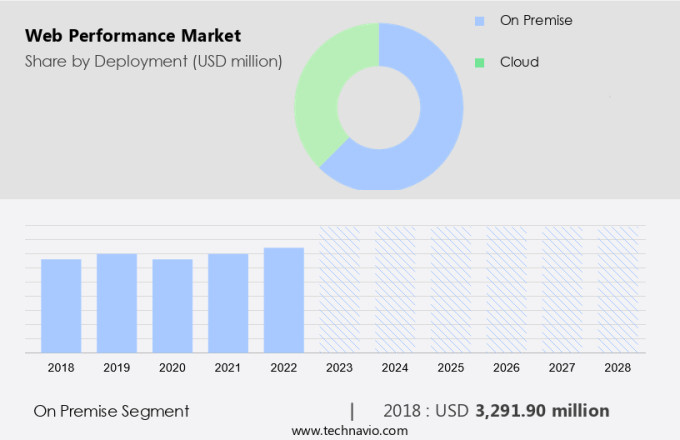Click the 2021 bar
The width and height of the screenshot is (680, 440).
pyautogui.click(x=228, y=302)
